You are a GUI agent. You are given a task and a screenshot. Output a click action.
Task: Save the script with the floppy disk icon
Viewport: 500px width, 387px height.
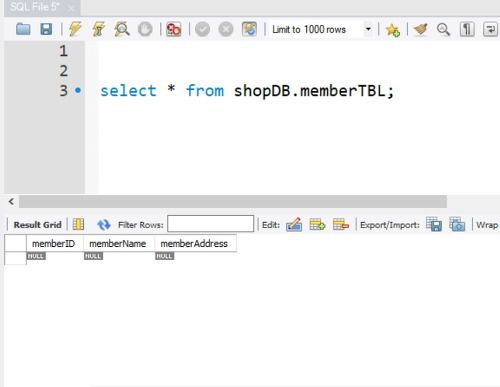46,29
